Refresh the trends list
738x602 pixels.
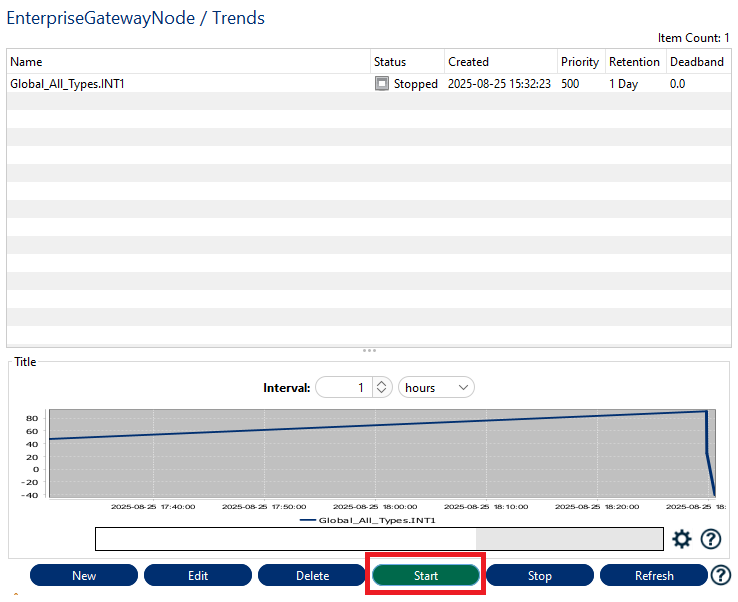pyautogui.click(x=654, y=576)
